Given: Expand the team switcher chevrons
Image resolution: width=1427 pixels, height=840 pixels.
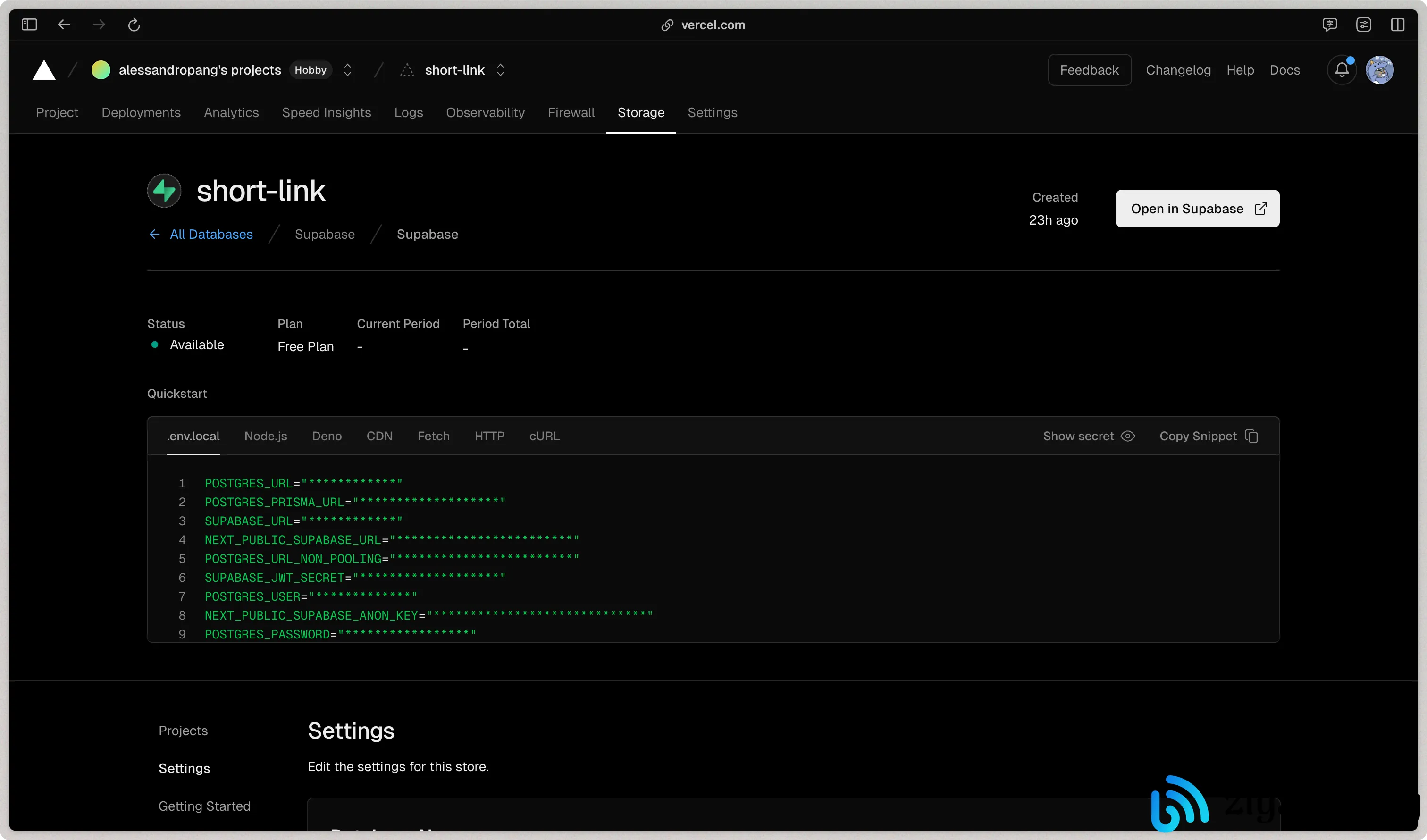Looking at the screenshot, I should coord(348,70).
